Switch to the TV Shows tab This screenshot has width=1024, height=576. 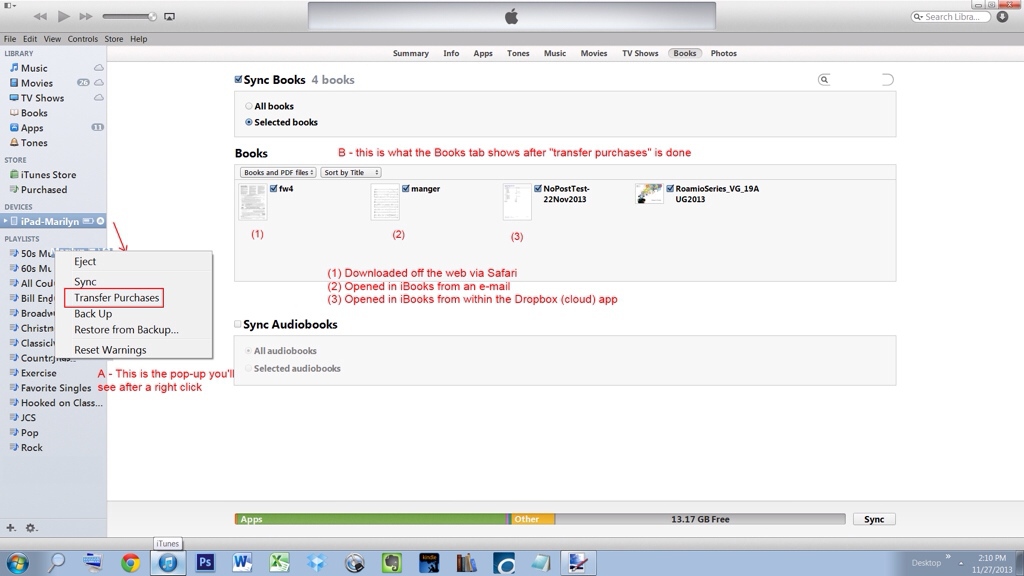point(640,54)
